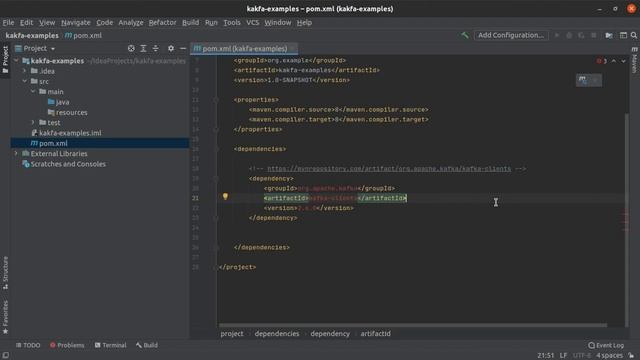Click the red error count indicator
The width and height of the screenshot is (640, 360).
(x=602, y=61)
